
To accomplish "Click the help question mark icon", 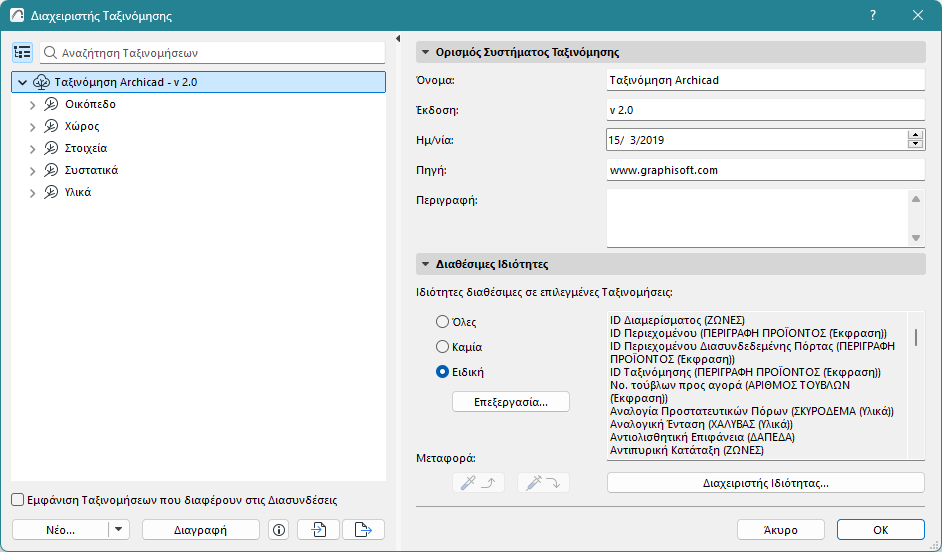I will [x=873, y=16].
